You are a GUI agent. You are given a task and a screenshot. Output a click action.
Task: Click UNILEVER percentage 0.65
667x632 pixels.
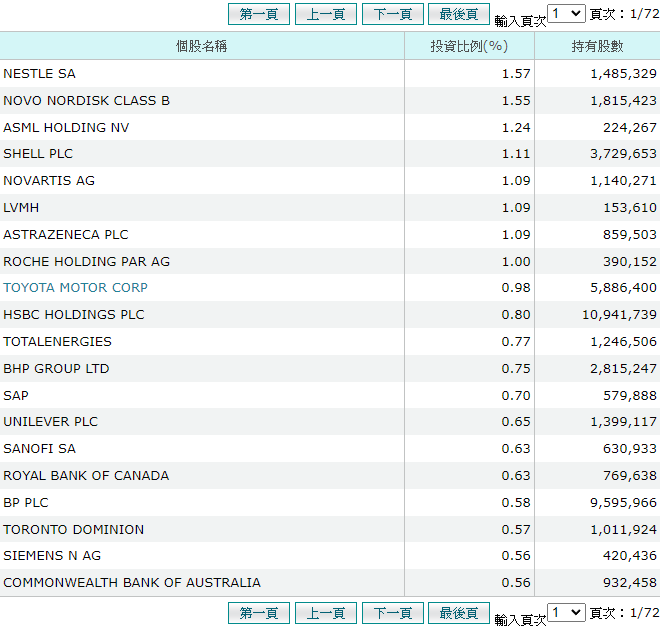point(516,421)
